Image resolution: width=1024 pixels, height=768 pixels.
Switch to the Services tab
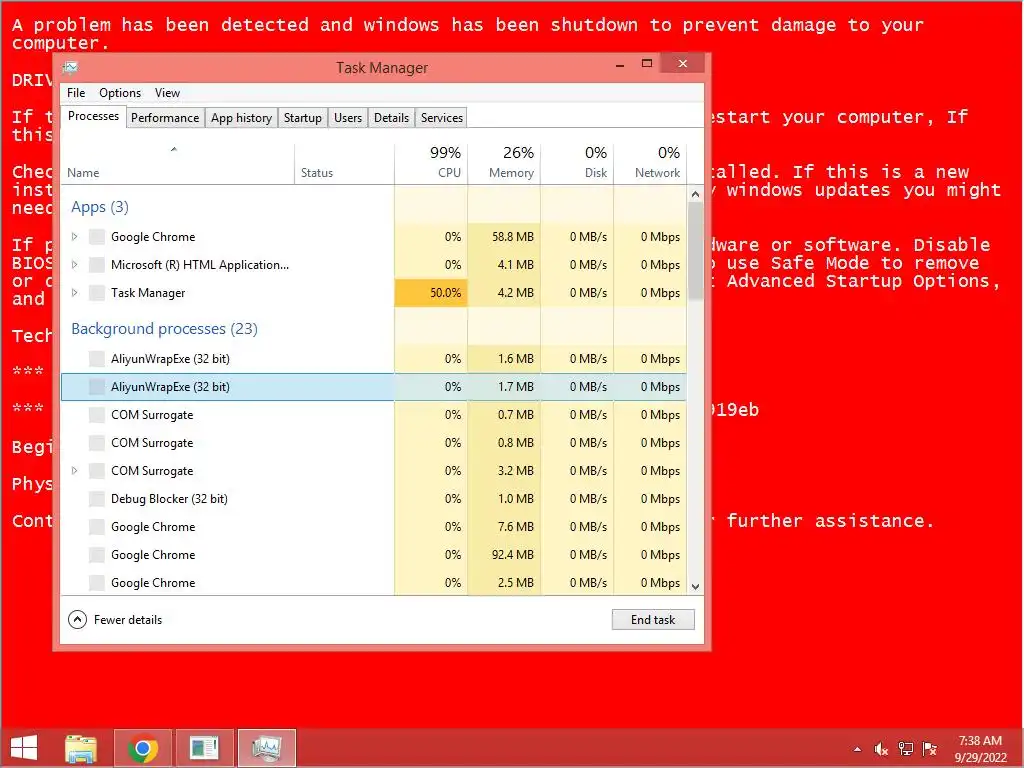click(x=441, y=118)
